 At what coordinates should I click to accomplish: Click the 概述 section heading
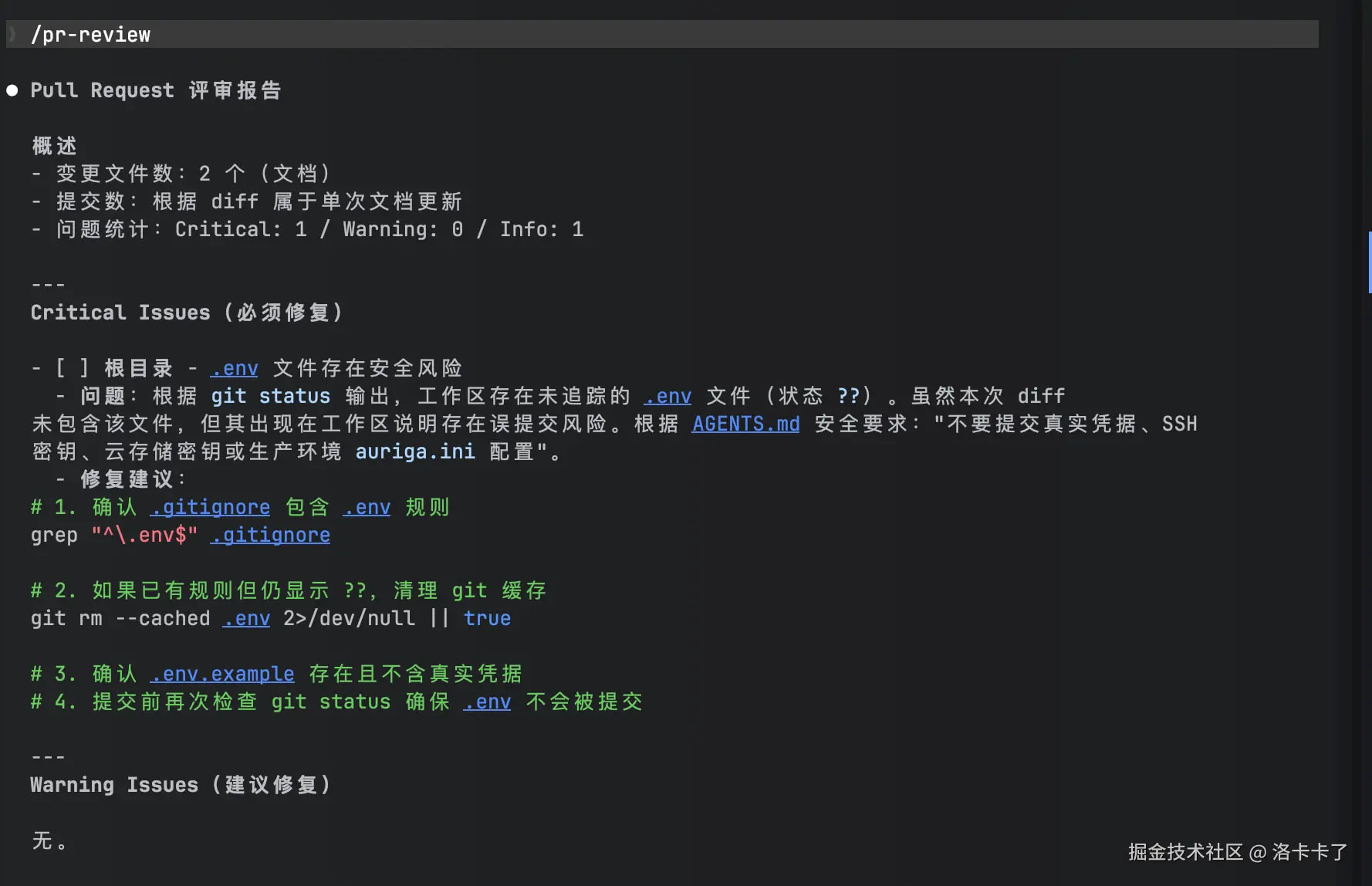[54, 146]
